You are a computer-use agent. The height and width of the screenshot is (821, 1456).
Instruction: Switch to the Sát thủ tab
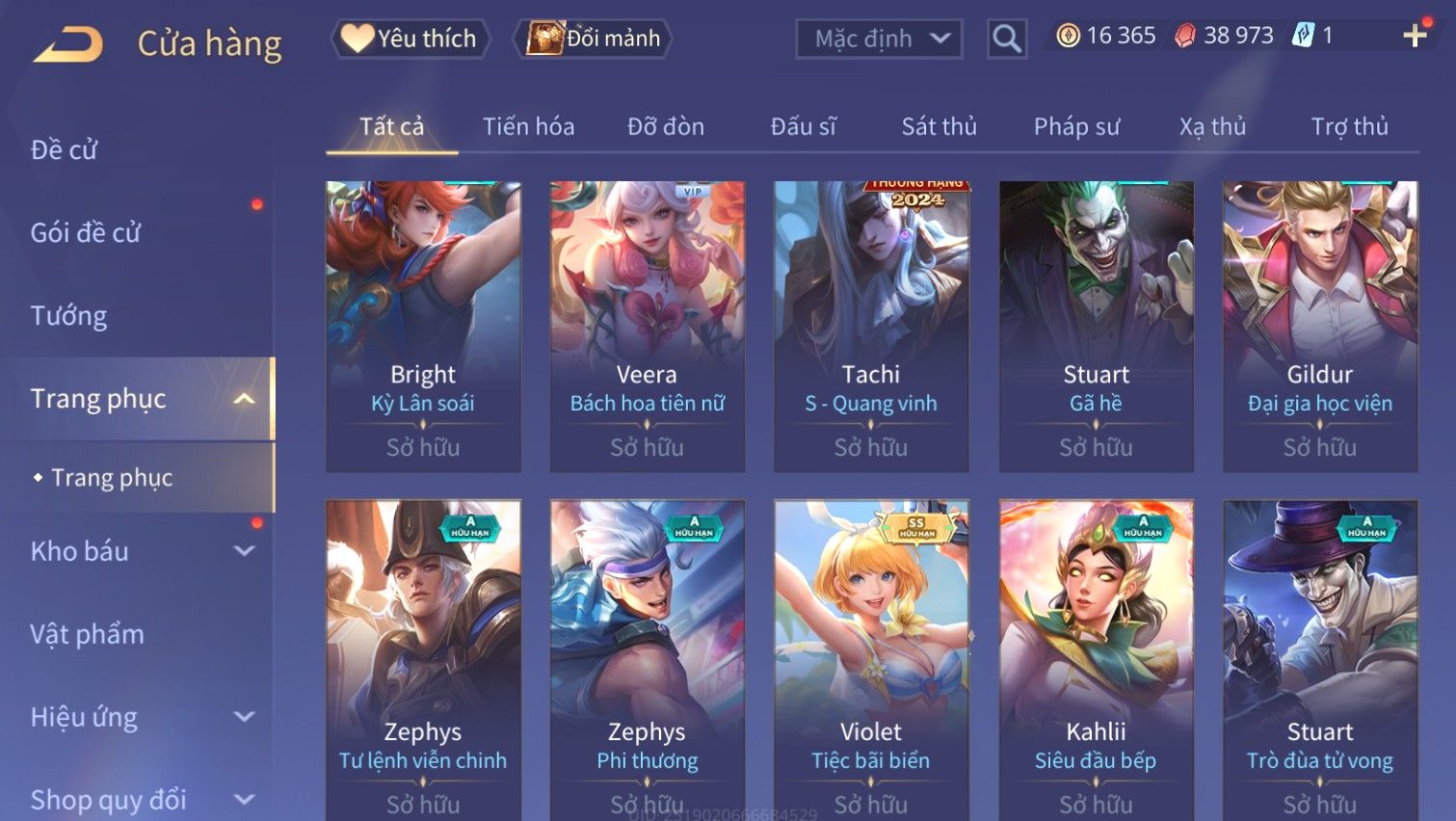click(x=939, y=126)
